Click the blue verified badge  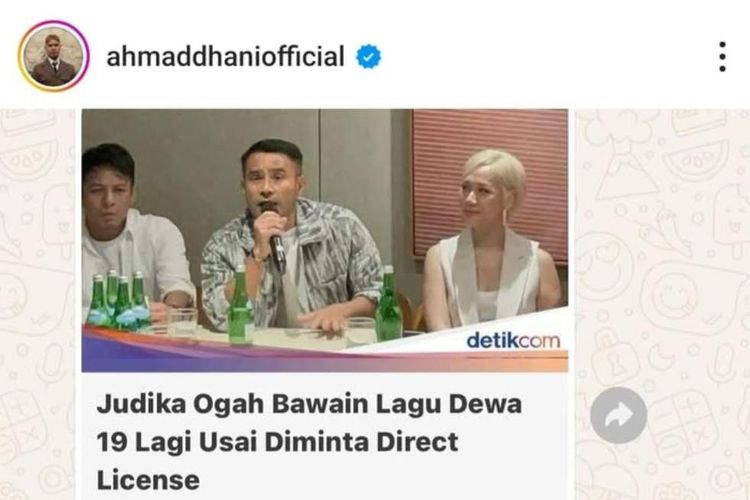pos(368,56)
